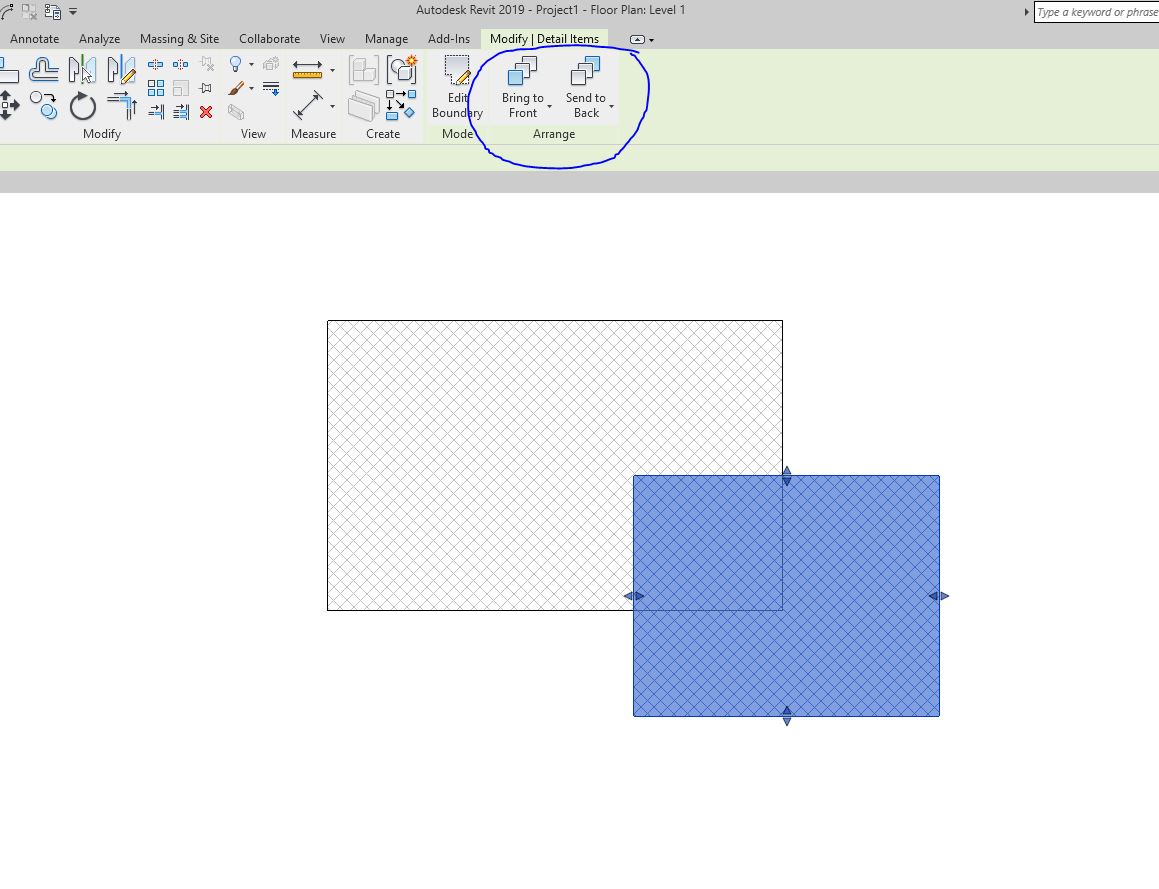Image resolution: width=1159 pixels, height=889 pixels.
Task: Click the greyed Selection Box icon
Action: 236,112
